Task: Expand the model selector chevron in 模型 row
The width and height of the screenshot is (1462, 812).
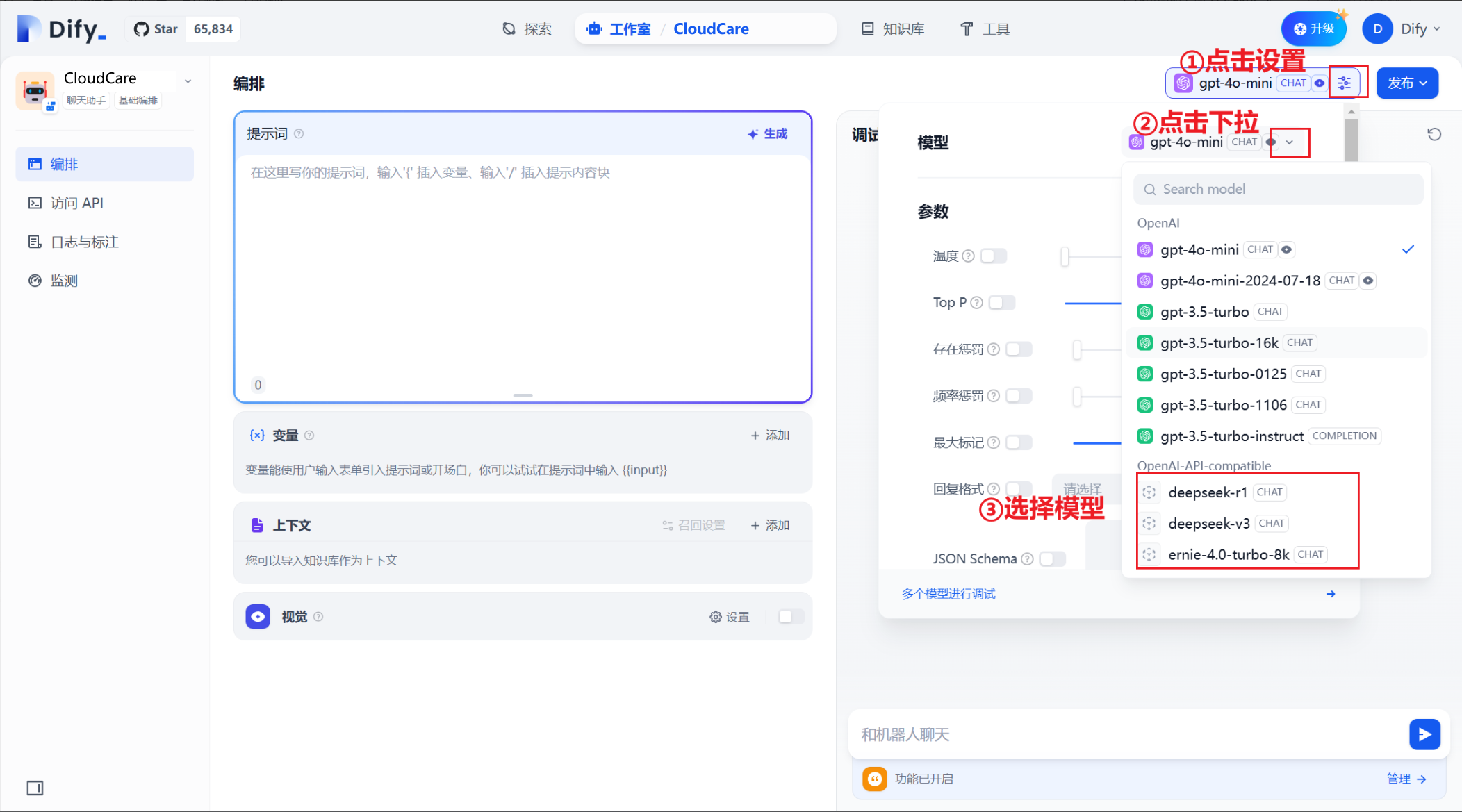Action: pyautogui.click(x=1290, y=142)
